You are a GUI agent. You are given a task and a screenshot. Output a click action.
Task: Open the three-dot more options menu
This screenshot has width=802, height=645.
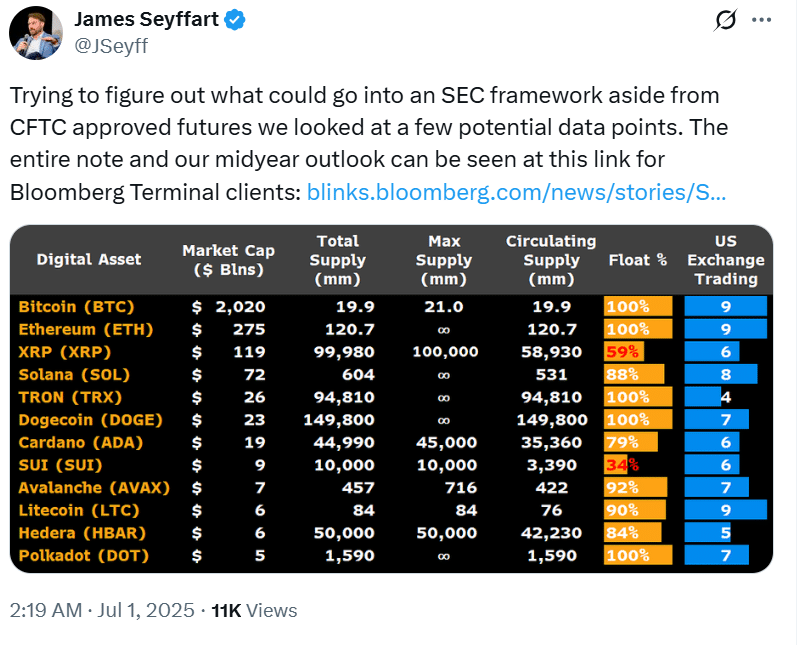[x=762, y=20]
